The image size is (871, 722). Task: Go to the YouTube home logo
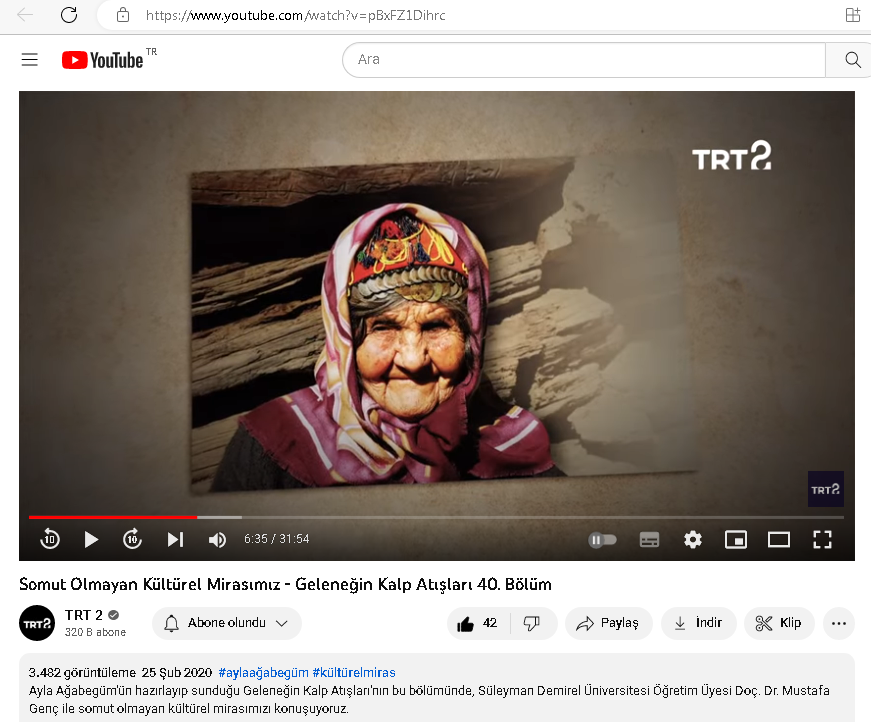103,60
